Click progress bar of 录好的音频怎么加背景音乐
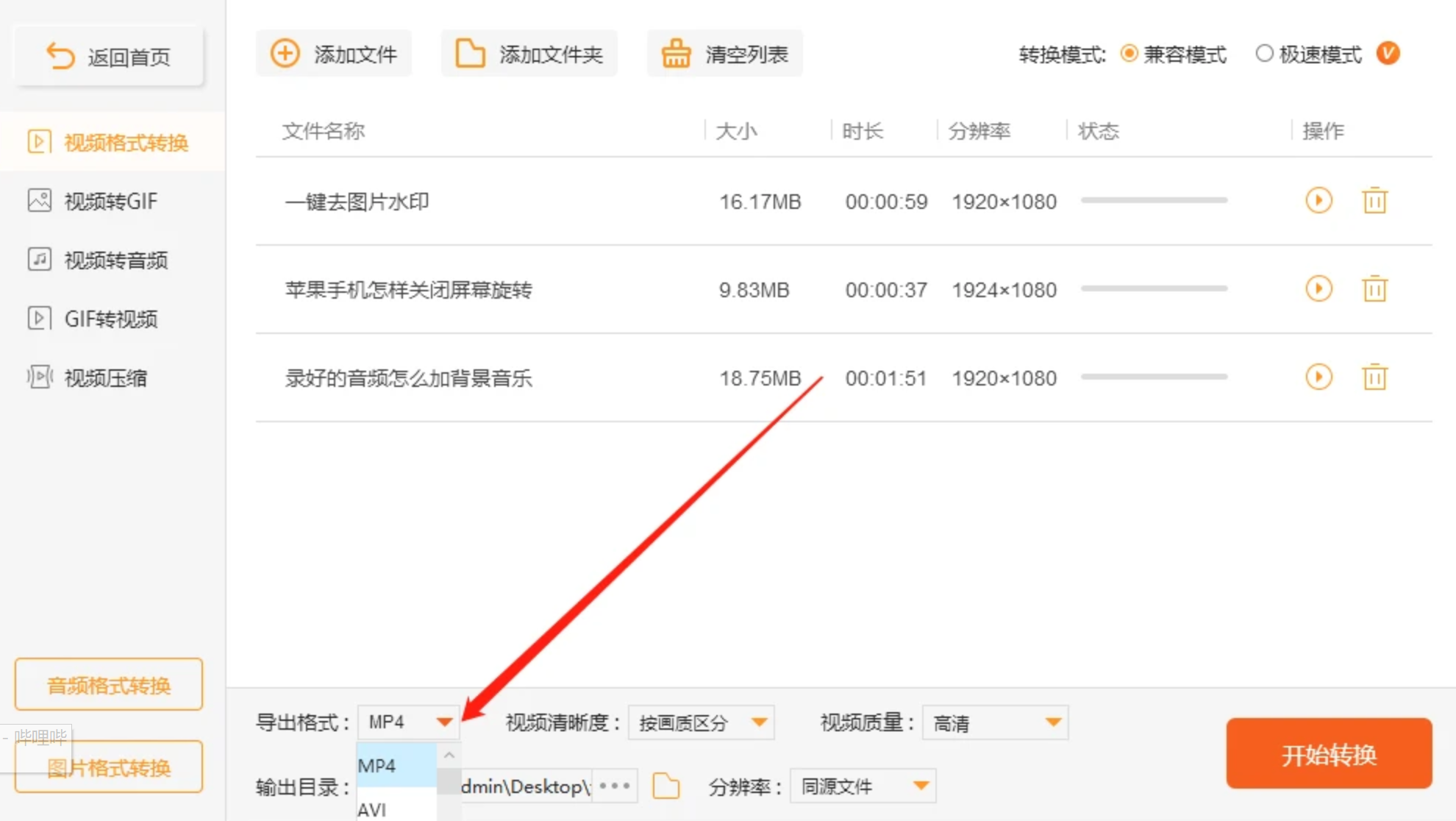 pos(1154,377)
